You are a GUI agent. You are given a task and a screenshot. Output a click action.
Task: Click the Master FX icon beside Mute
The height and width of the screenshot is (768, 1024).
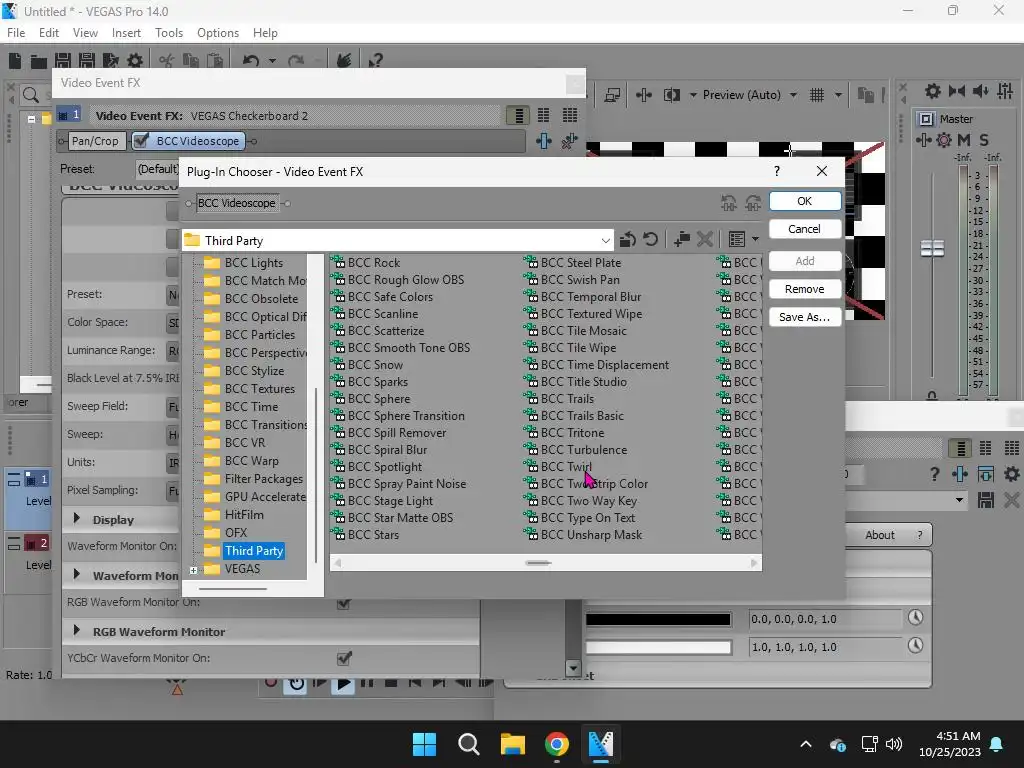923,140
